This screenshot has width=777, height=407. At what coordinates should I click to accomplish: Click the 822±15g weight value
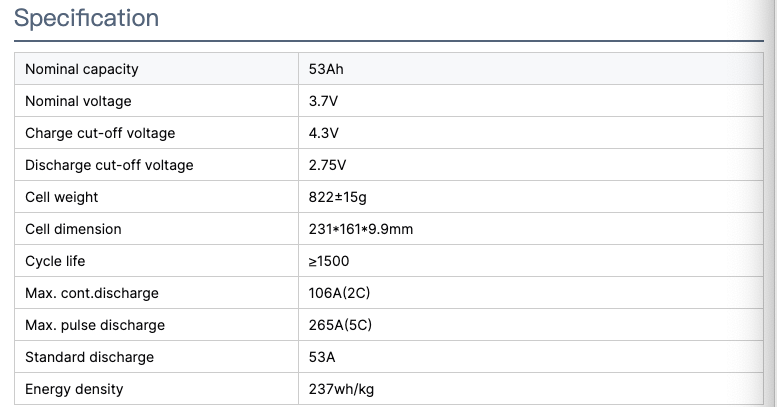click(337, 197)
